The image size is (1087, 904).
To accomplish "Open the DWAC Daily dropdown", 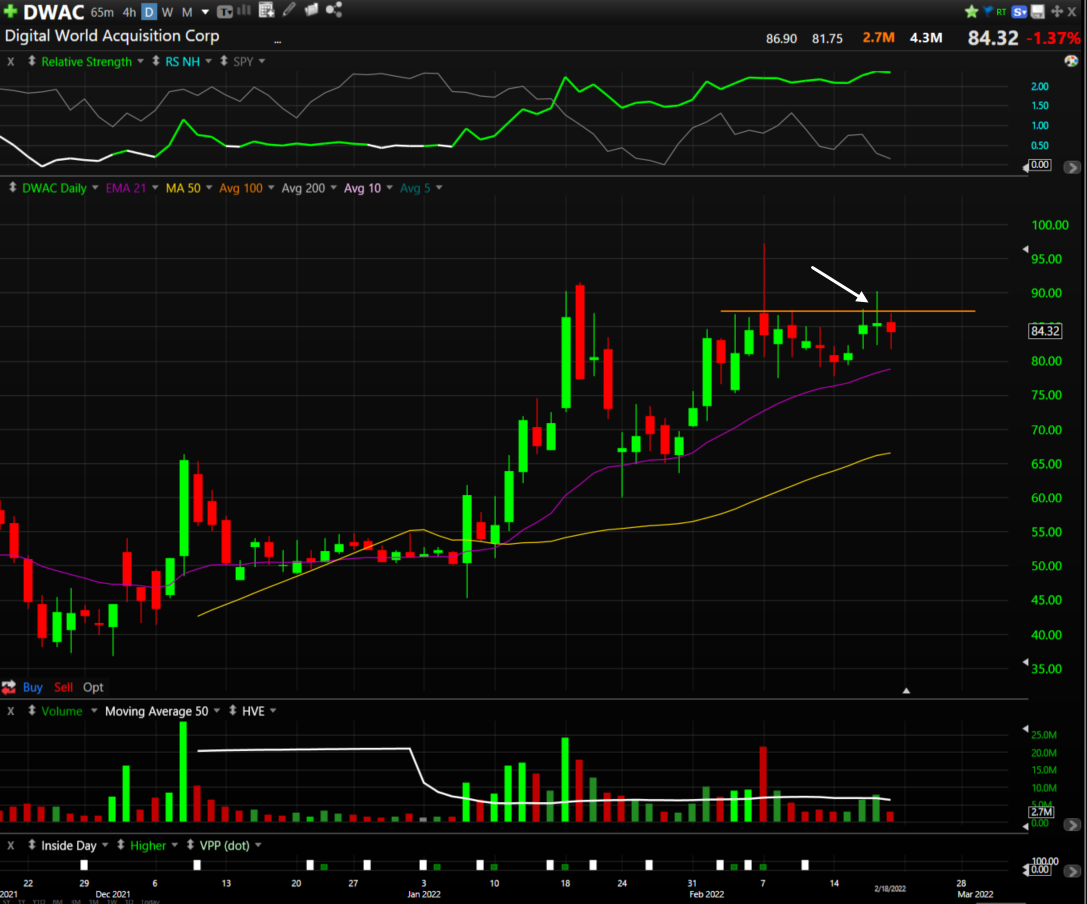I will [x=95, y=188].
